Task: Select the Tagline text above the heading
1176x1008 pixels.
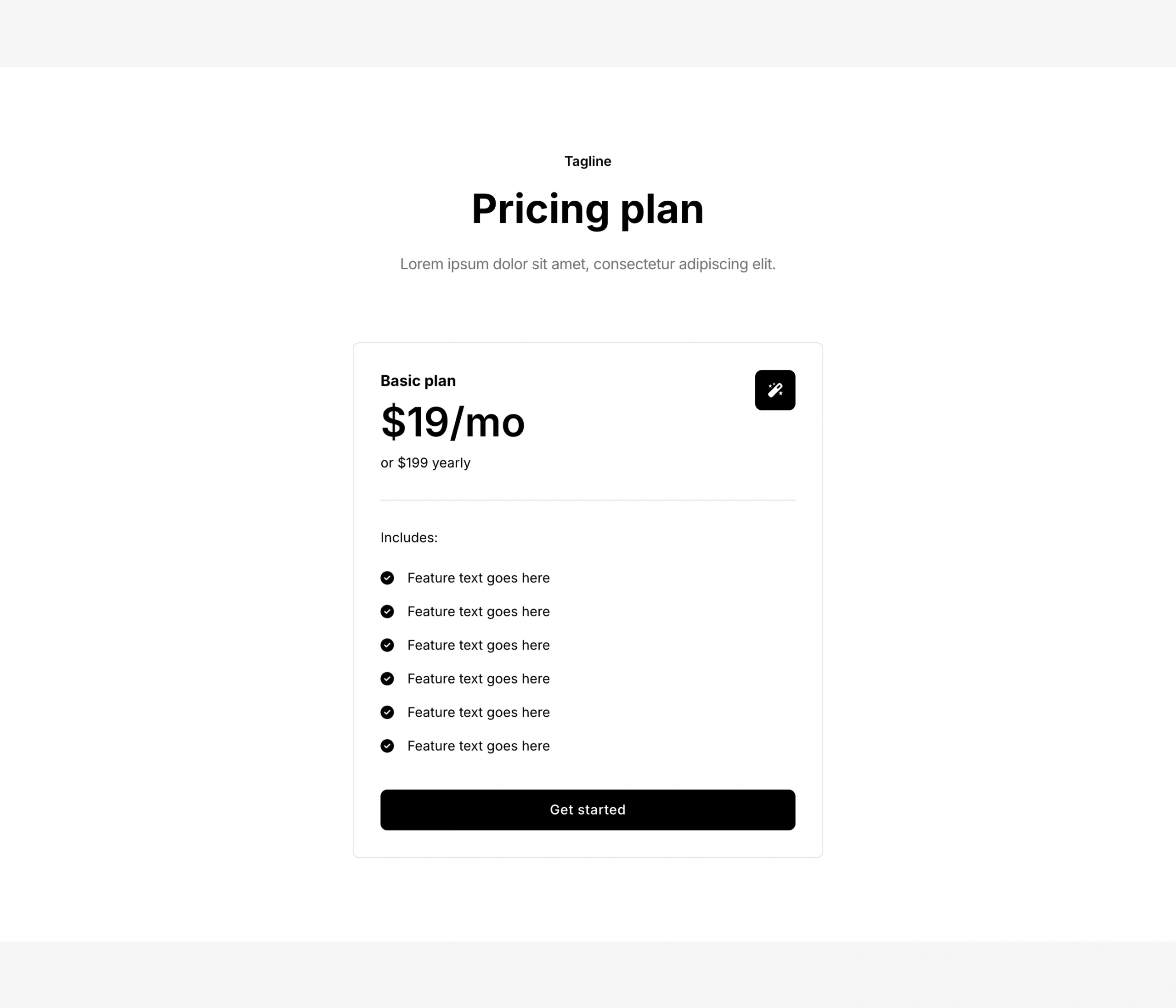Action: (588, 161)
